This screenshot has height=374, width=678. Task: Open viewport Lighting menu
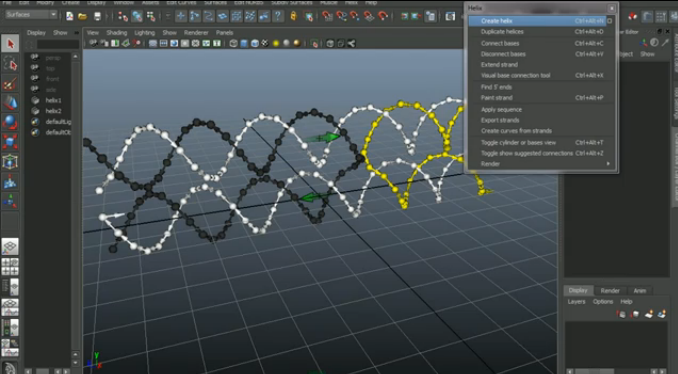click(144, 33)
